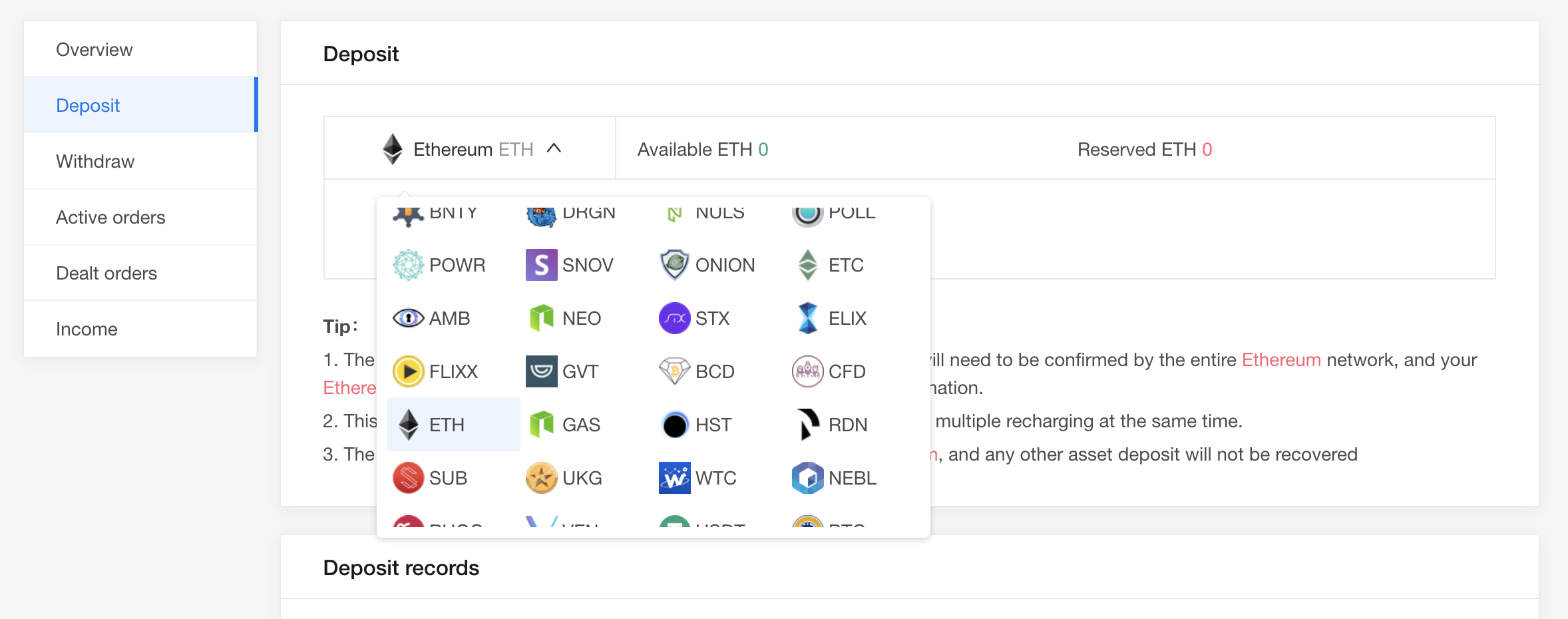
Task: Choose the SNOV purple S icon
Action: coord(541,265)
